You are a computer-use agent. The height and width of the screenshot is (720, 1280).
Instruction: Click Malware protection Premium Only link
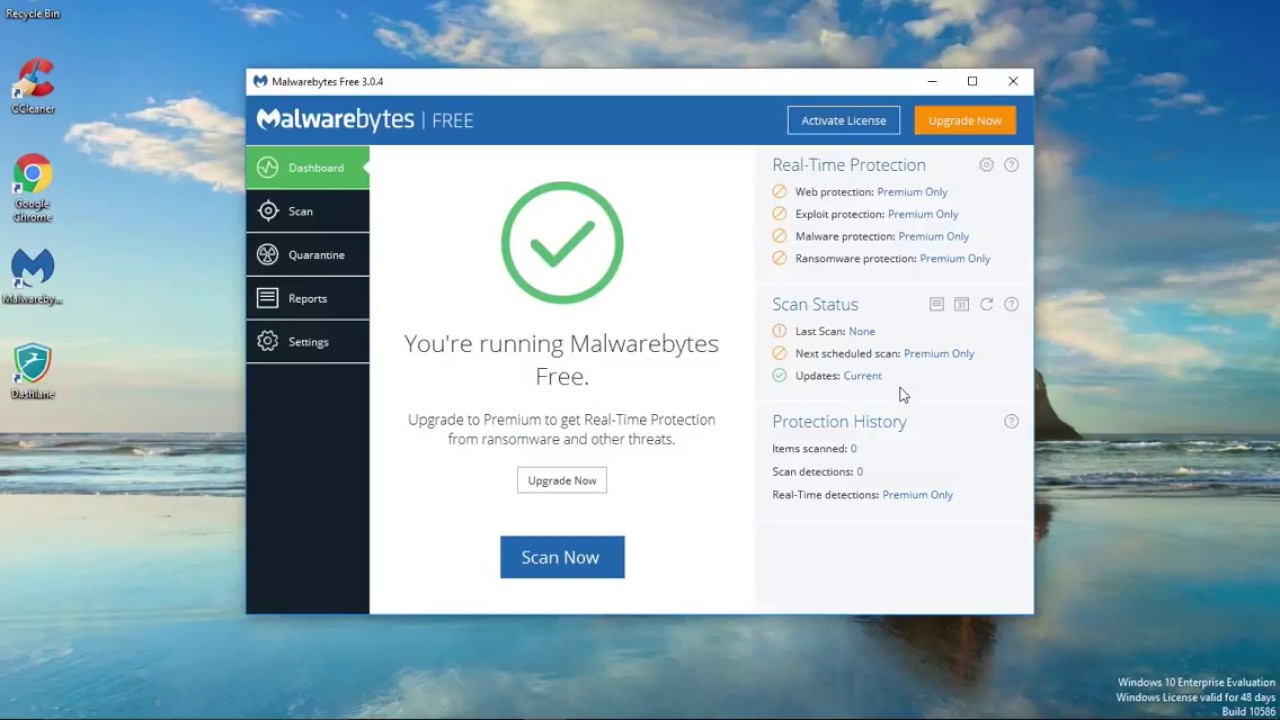point(934,236)
